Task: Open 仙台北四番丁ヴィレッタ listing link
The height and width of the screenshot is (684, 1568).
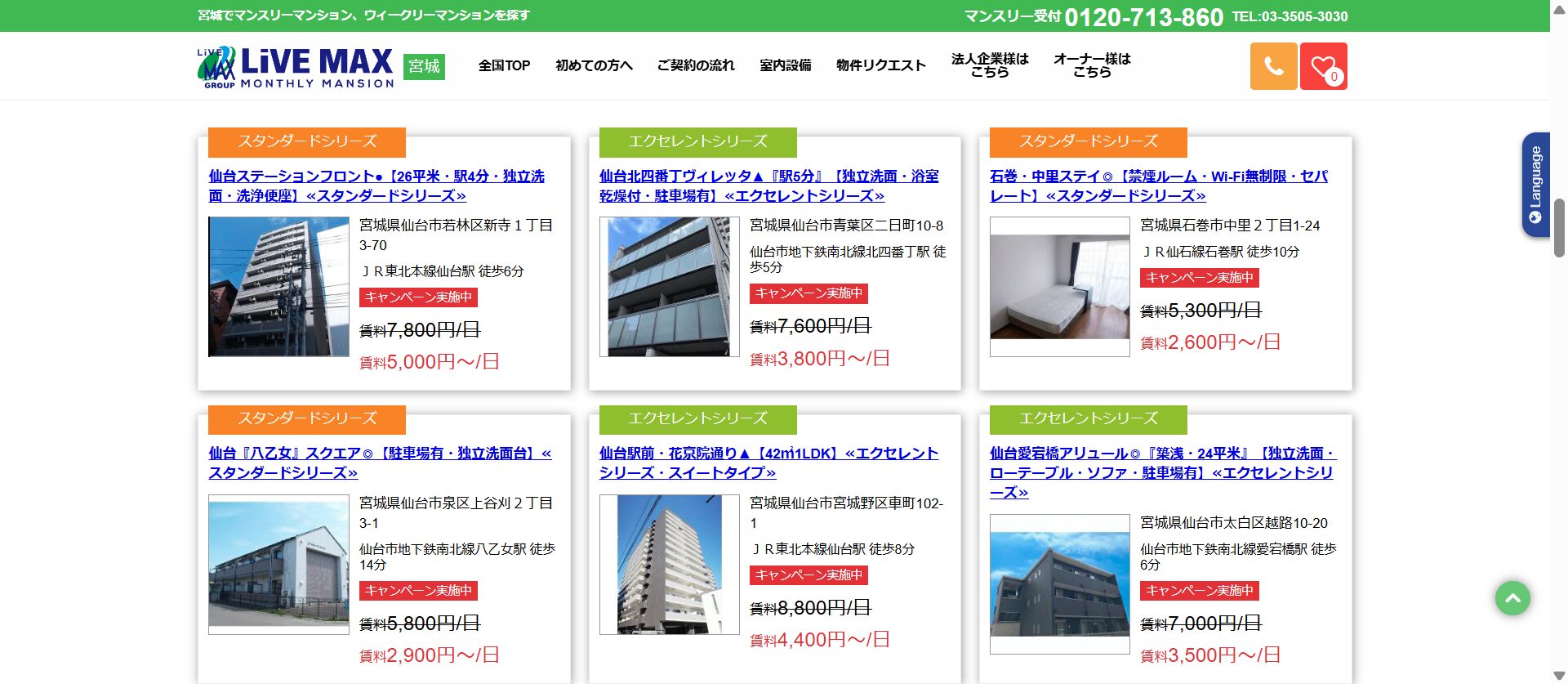Action: [x=768, y=186]
